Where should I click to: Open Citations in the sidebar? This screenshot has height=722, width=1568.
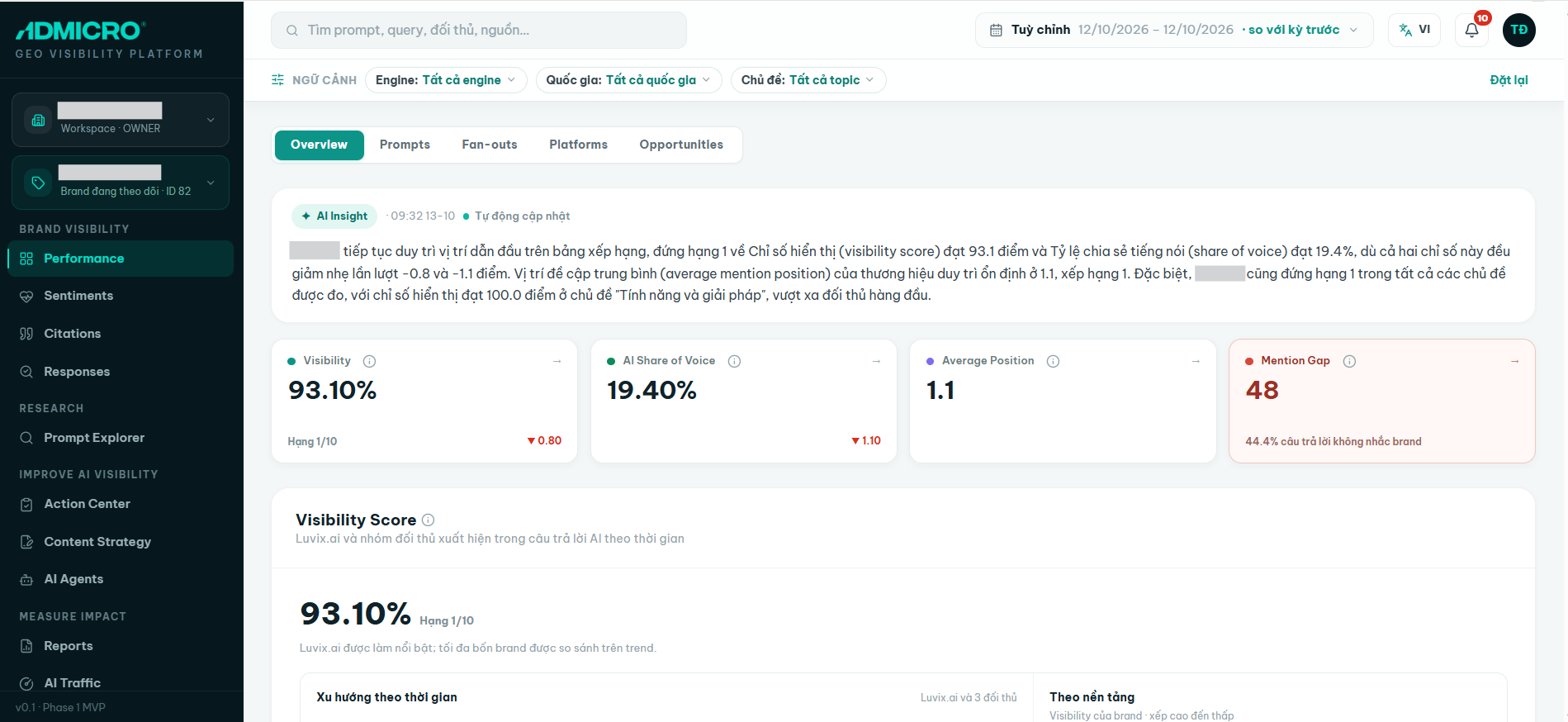[121, 334]
